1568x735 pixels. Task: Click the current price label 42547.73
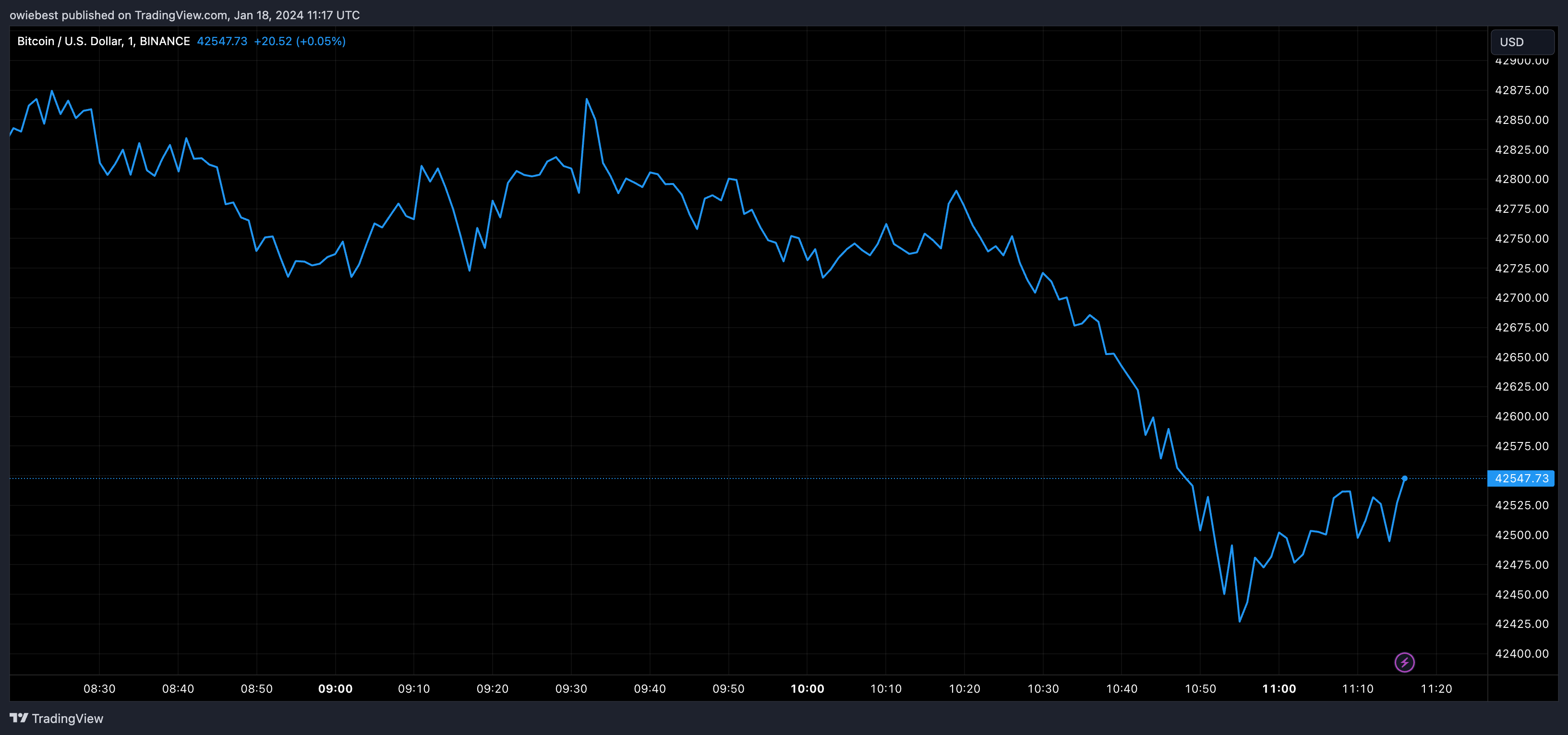coord(1520,478)
